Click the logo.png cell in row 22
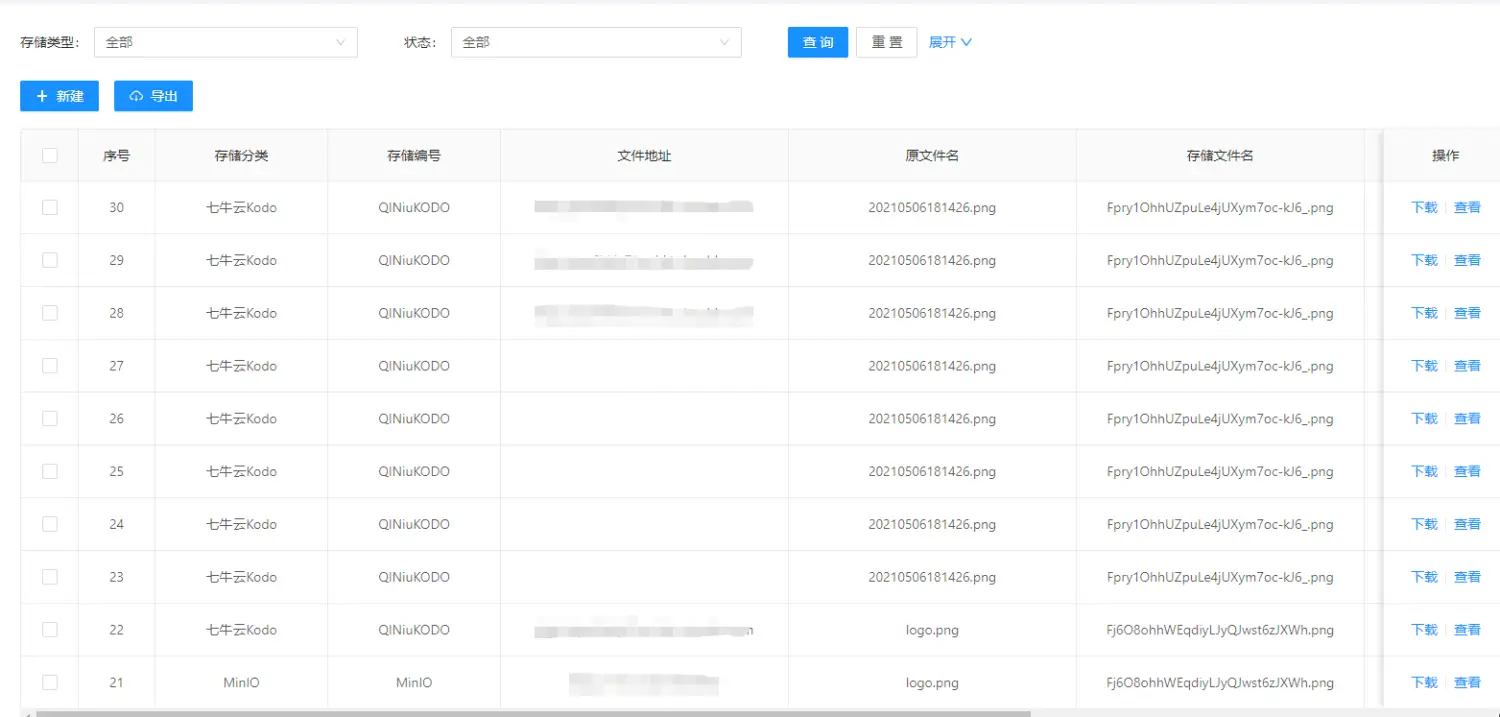The width and height of the screenshot is (1500, 717). click(932, 630)
